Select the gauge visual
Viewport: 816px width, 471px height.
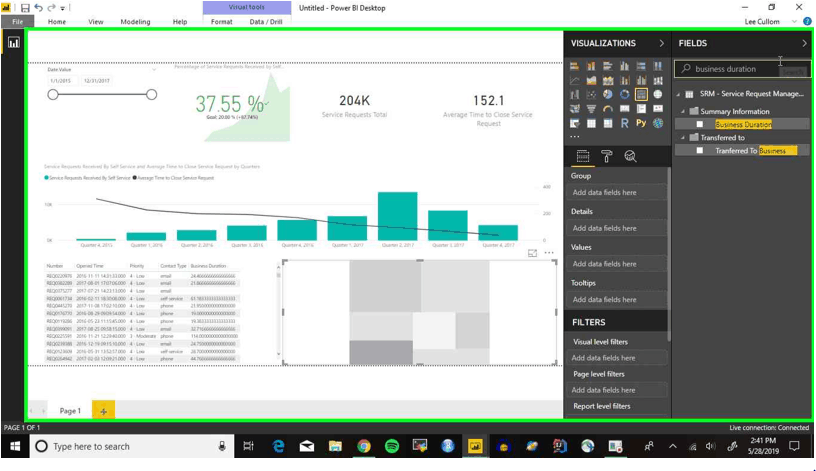(608, 109)
